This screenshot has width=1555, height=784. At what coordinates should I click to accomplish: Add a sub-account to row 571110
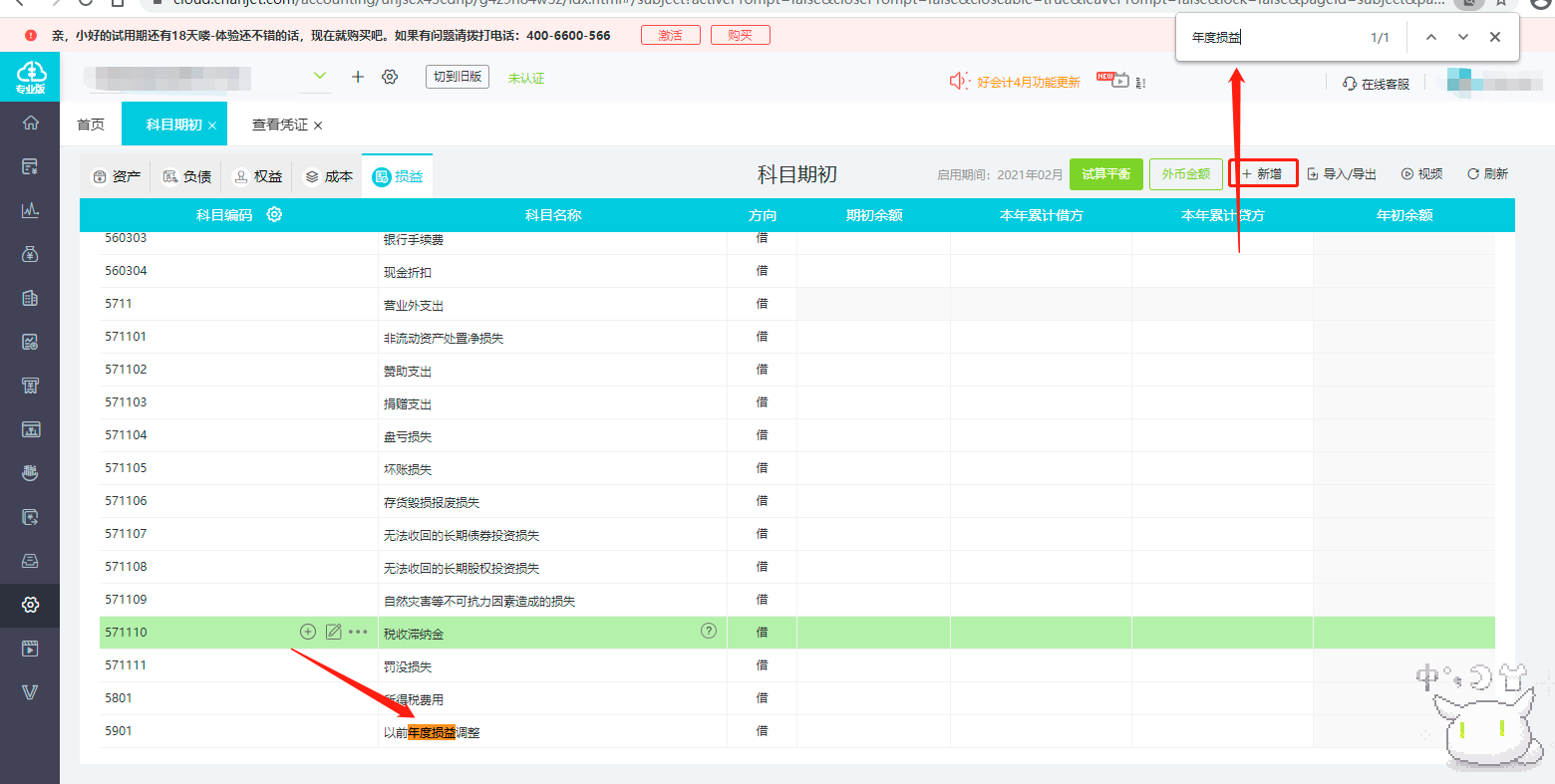click(308, 632)
